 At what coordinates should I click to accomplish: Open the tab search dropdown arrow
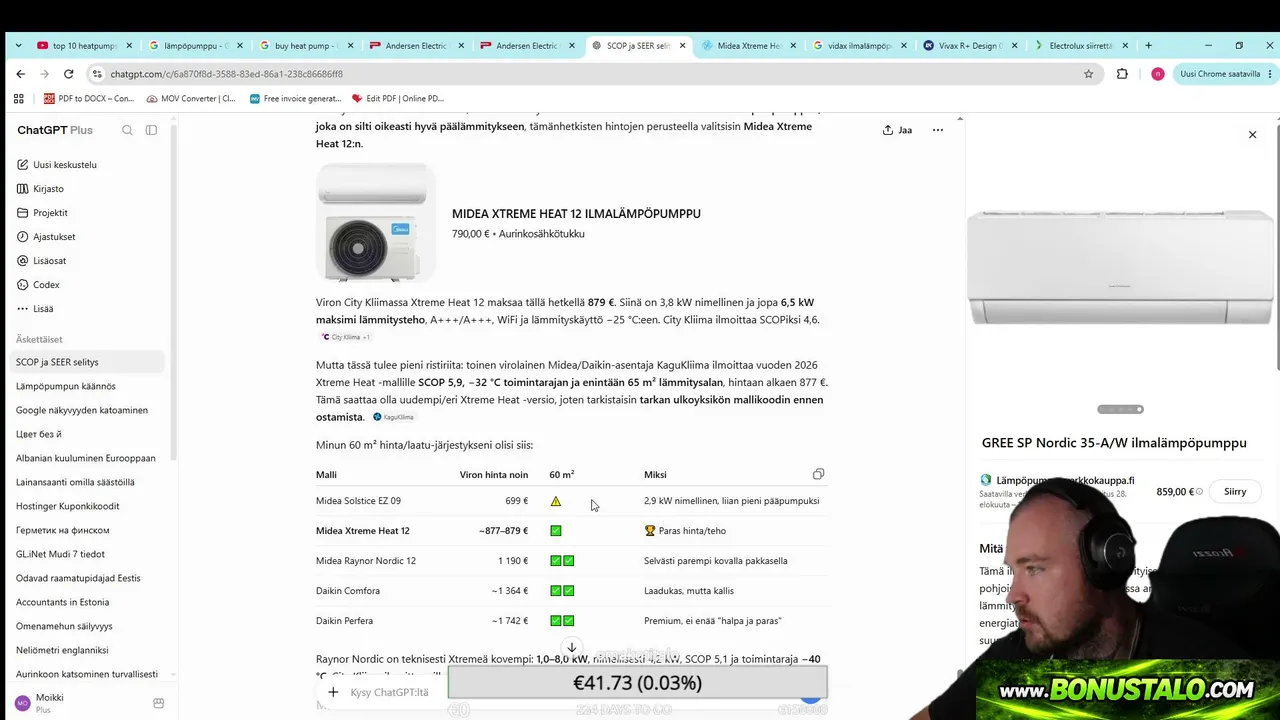(x=18, y=45)
